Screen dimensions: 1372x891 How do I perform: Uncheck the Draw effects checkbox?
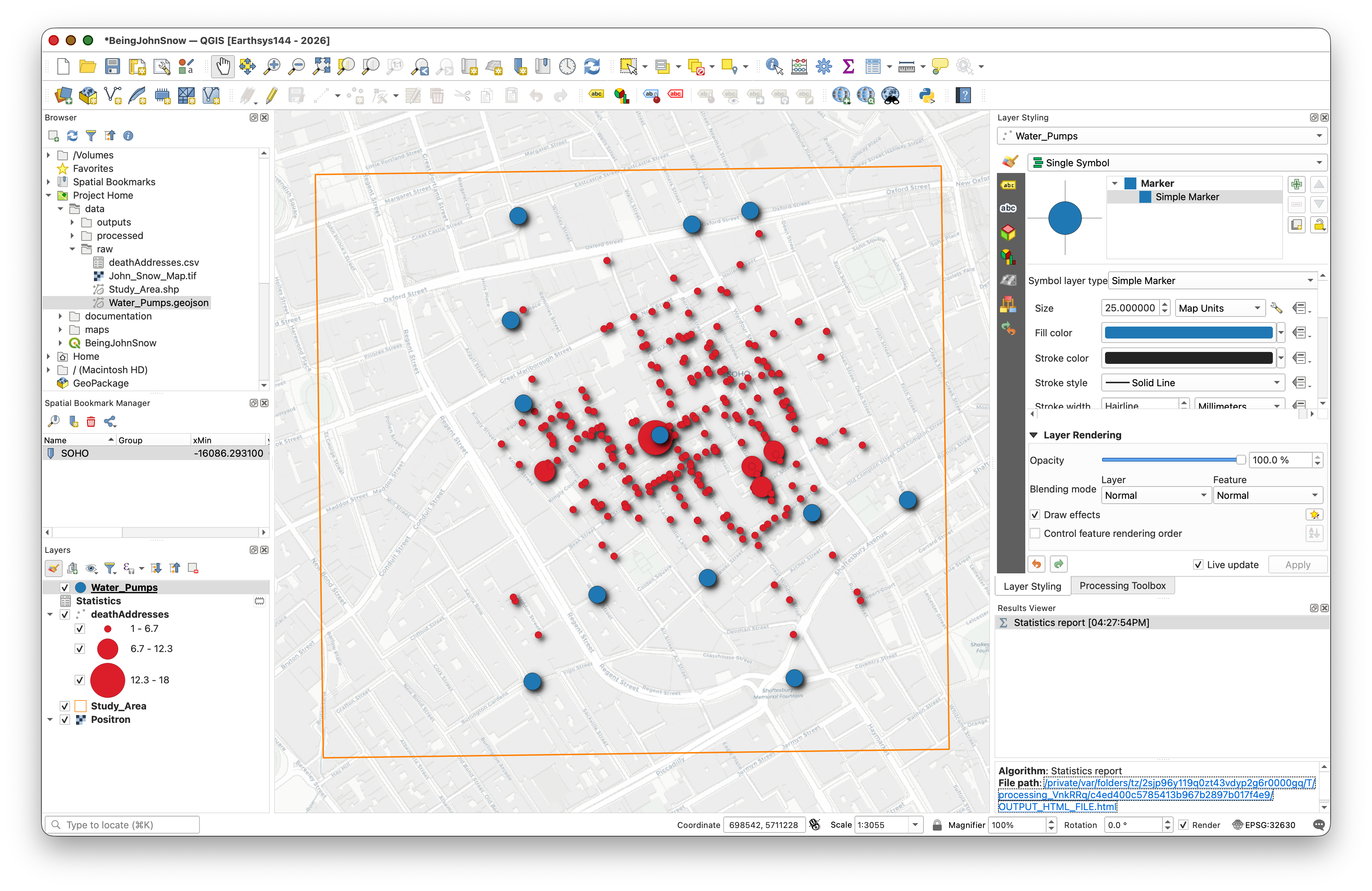pyautogui.click(x=1035, y=515)
